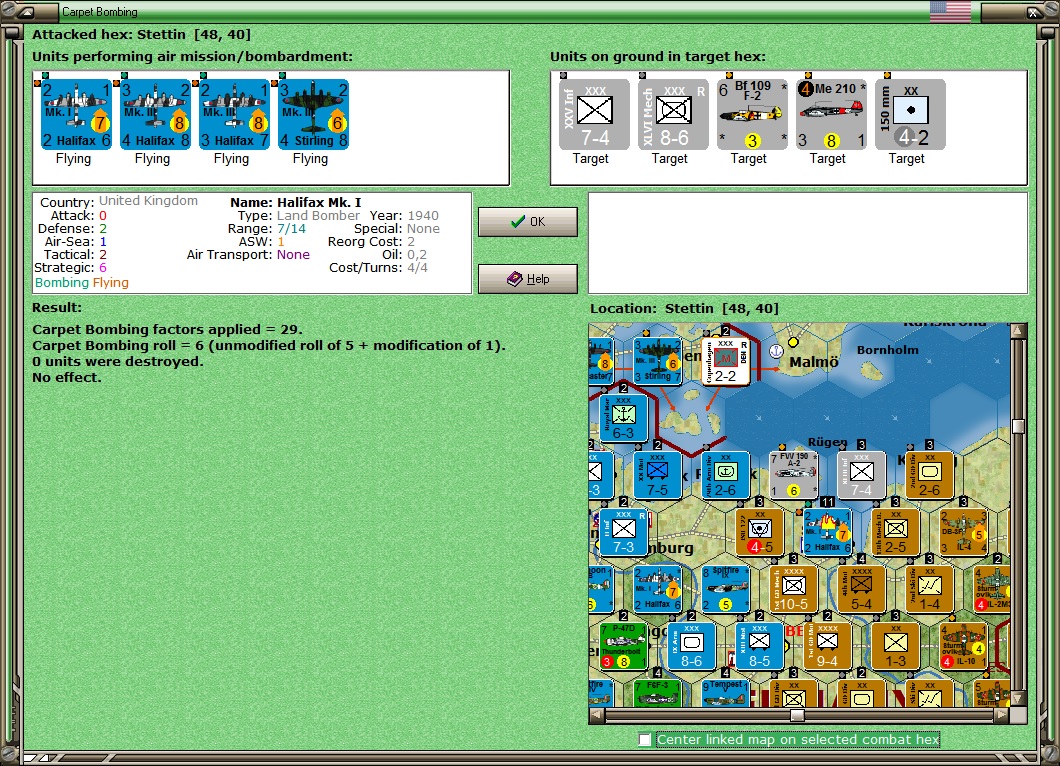
Task: Click the US flag icon in title bar
Action: pos(950,11)
